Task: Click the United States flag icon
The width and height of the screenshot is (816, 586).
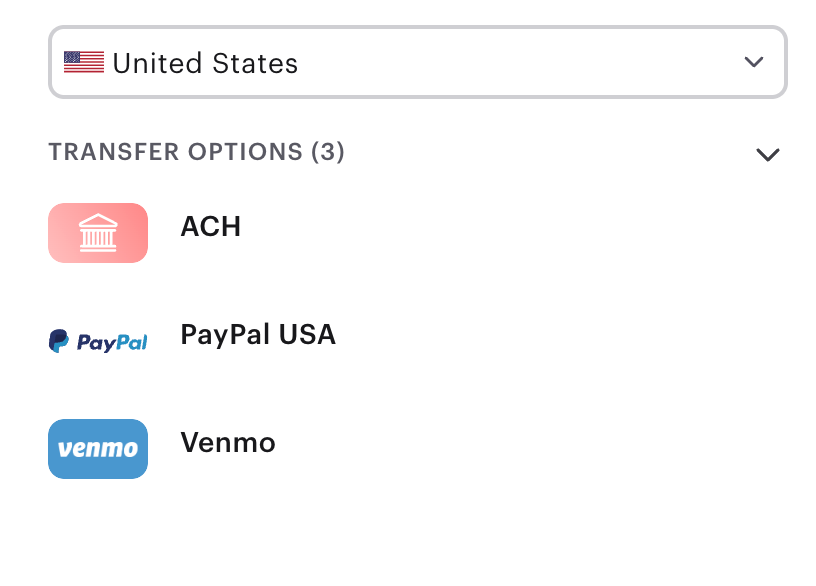Action: [84, 62]
